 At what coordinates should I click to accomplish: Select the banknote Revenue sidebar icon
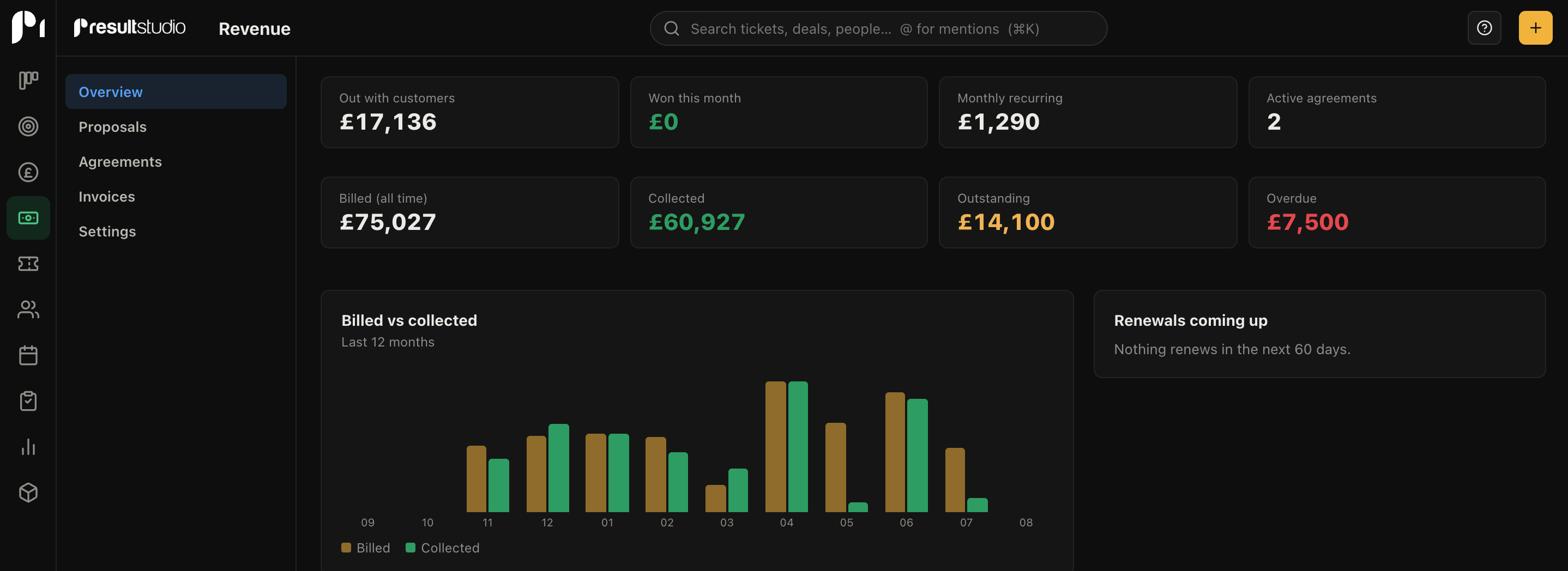[x=28, y=218]
